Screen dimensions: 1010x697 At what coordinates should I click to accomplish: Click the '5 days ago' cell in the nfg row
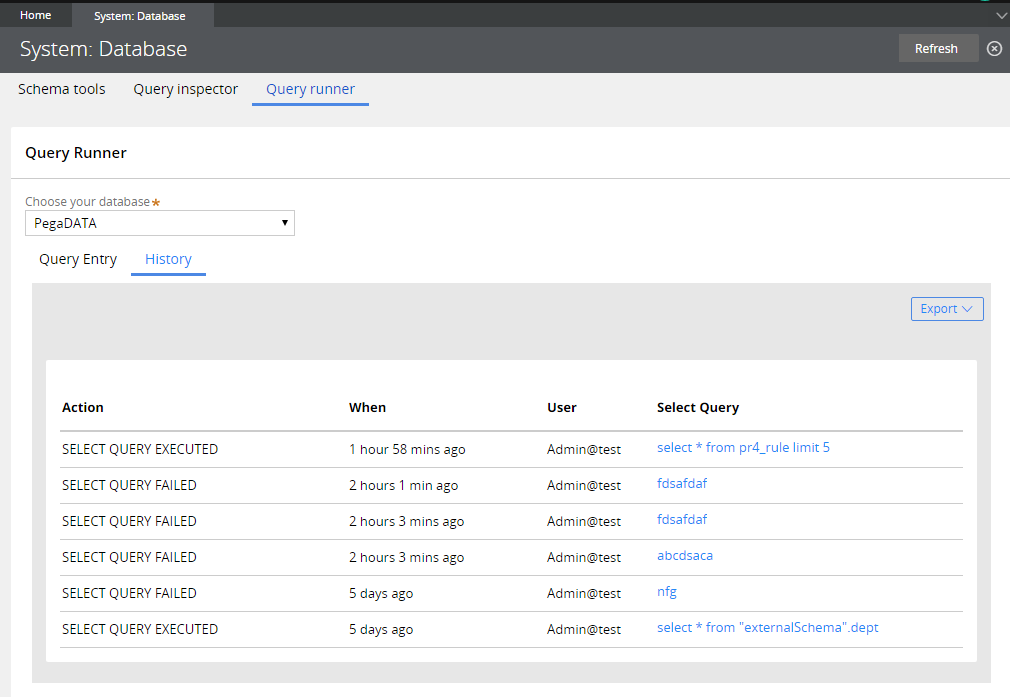[x=381, y=593]
